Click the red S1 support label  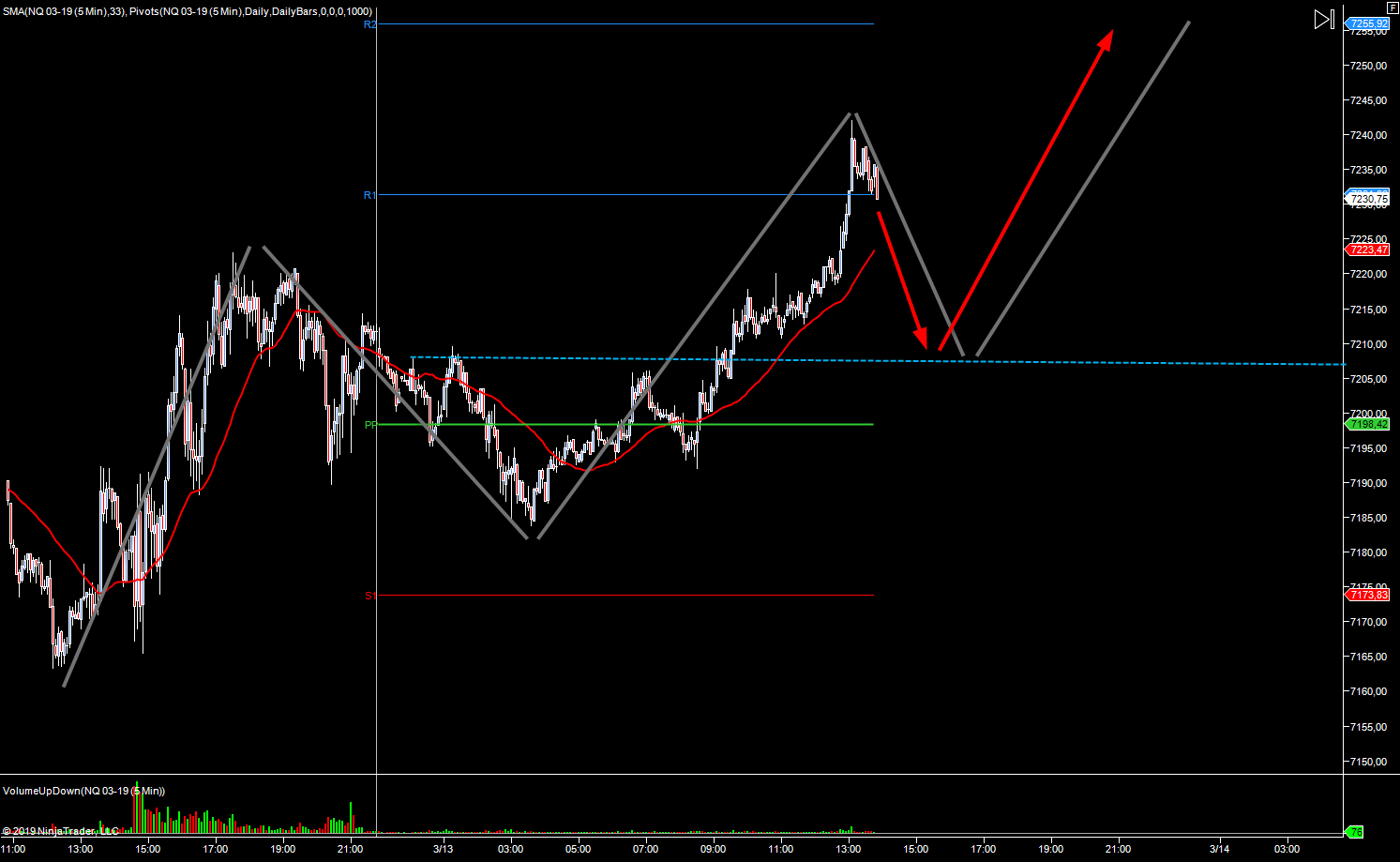(370, 596)
